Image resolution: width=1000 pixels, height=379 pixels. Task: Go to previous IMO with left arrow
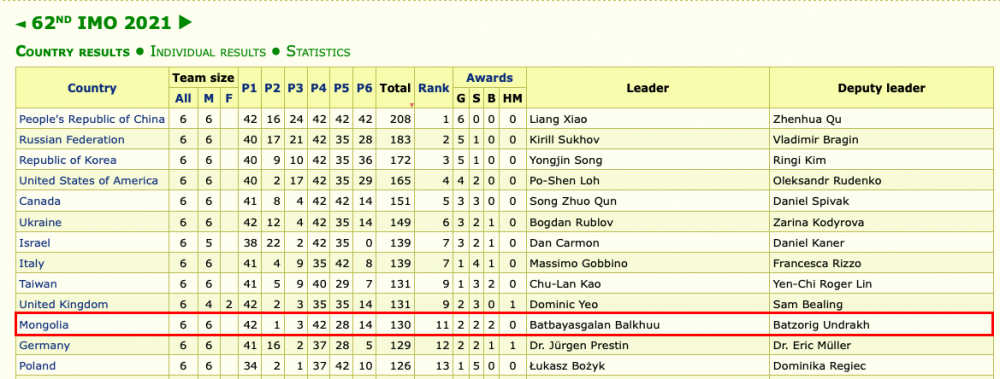(20, 24)
